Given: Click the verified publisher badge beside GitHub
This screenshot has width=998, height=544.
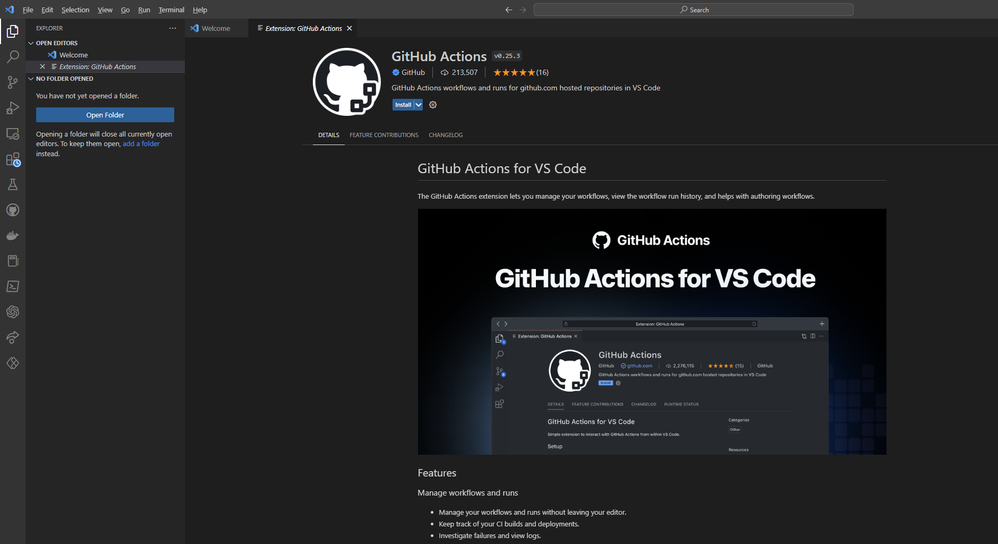Looking at the screenshot, I should tap(396, 73).
